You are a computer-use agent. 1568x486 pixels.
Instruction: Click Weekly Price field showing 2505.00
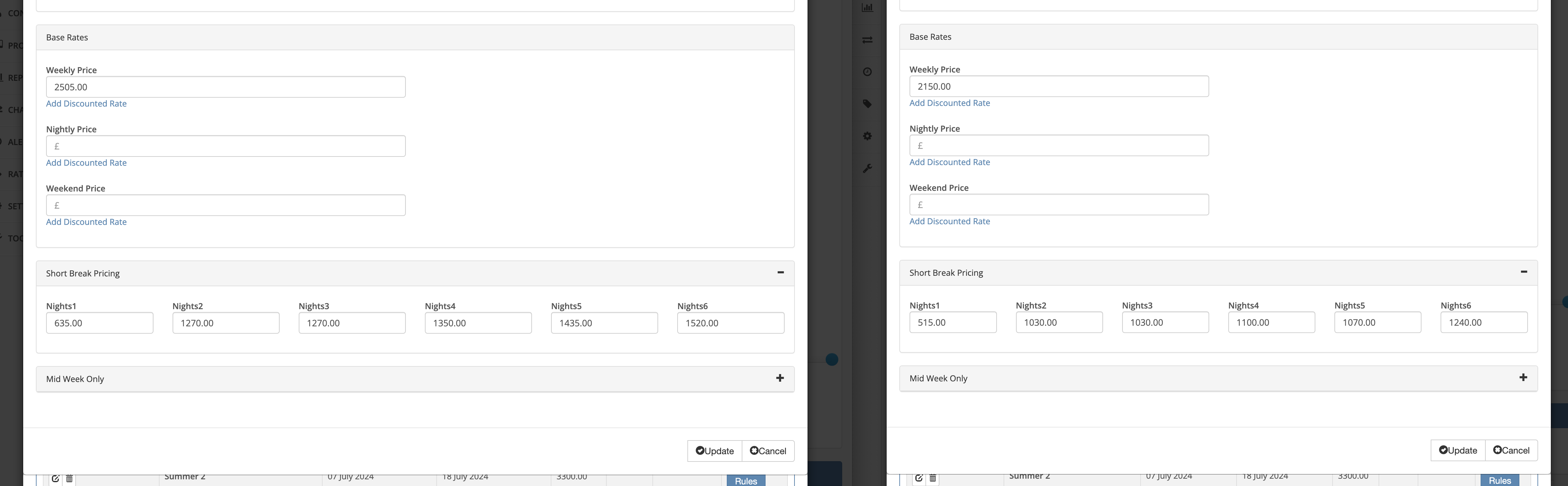click(225, 87)
